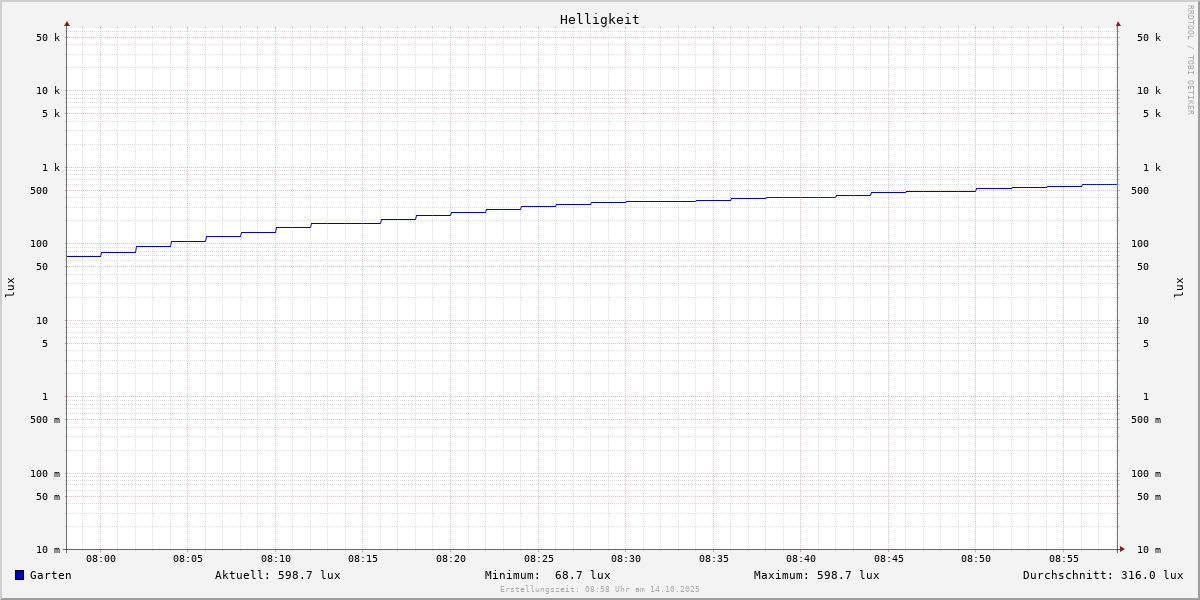This screenshot has height=600, width=1200.
Task: Click the RRDTOOL / TOBI OETIKER watermark
Action: [x=1190, y=60]
